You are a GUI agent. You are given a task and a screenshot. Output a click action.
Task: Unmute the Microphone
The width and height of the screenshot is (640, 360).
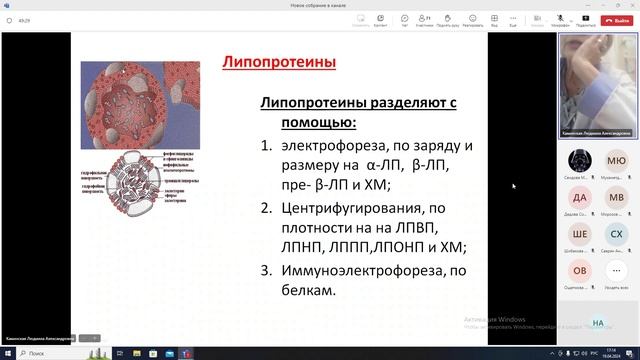(560, 20)
